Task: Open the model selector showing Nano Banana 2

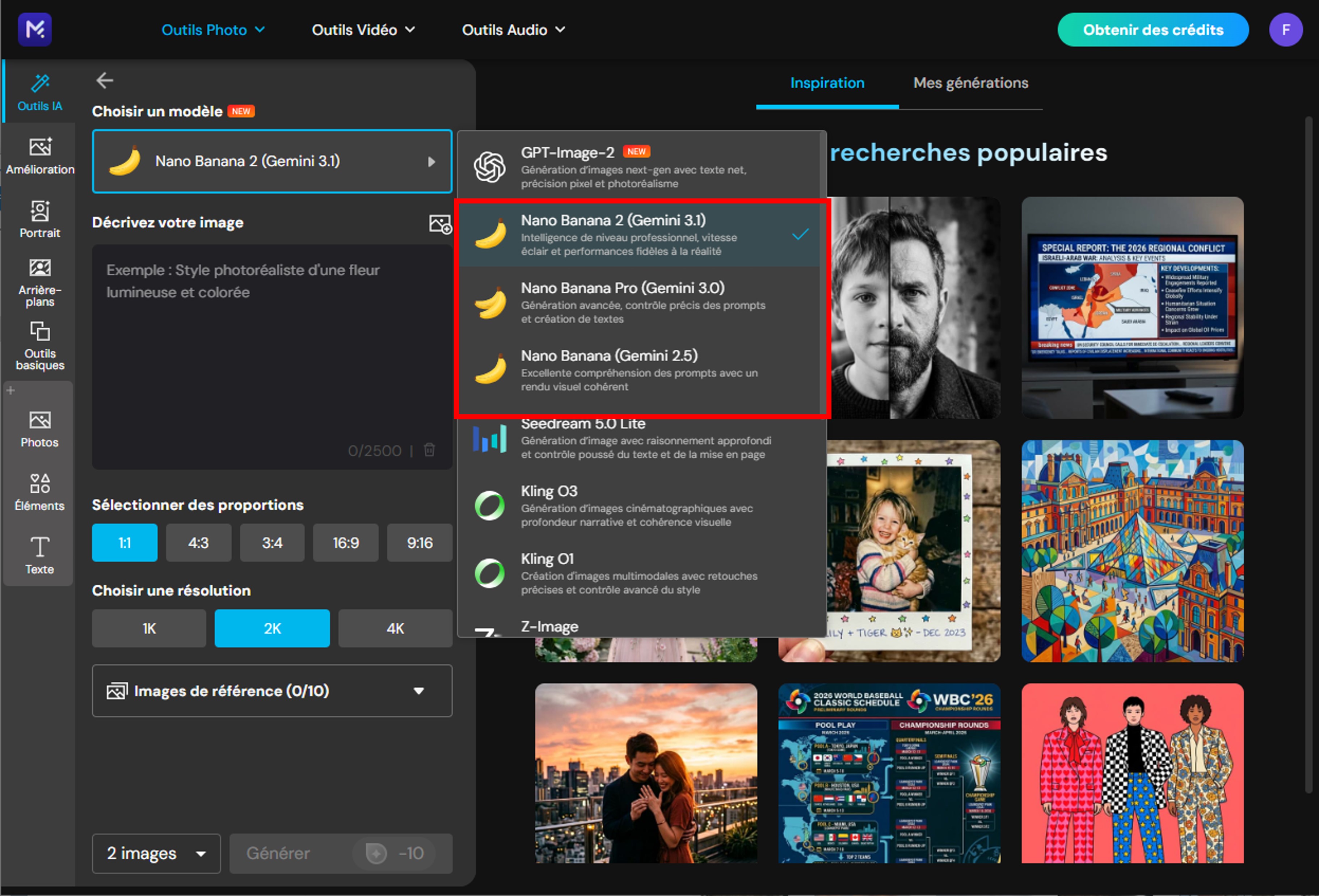Action: [x=272, y=161]
